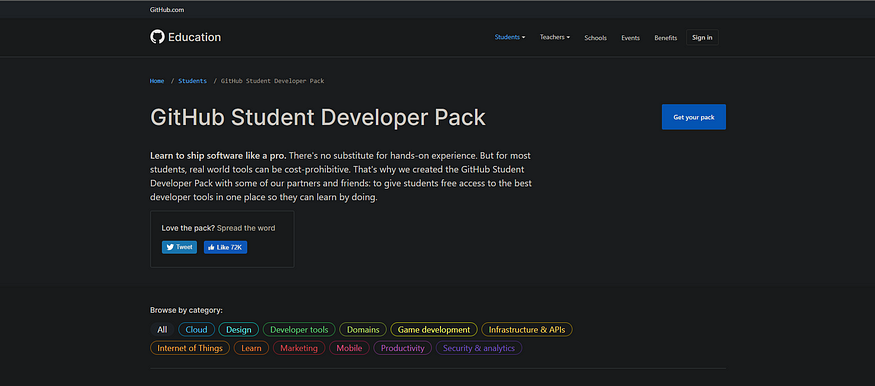Filter by the Productivity category

[x=402, y=348]
